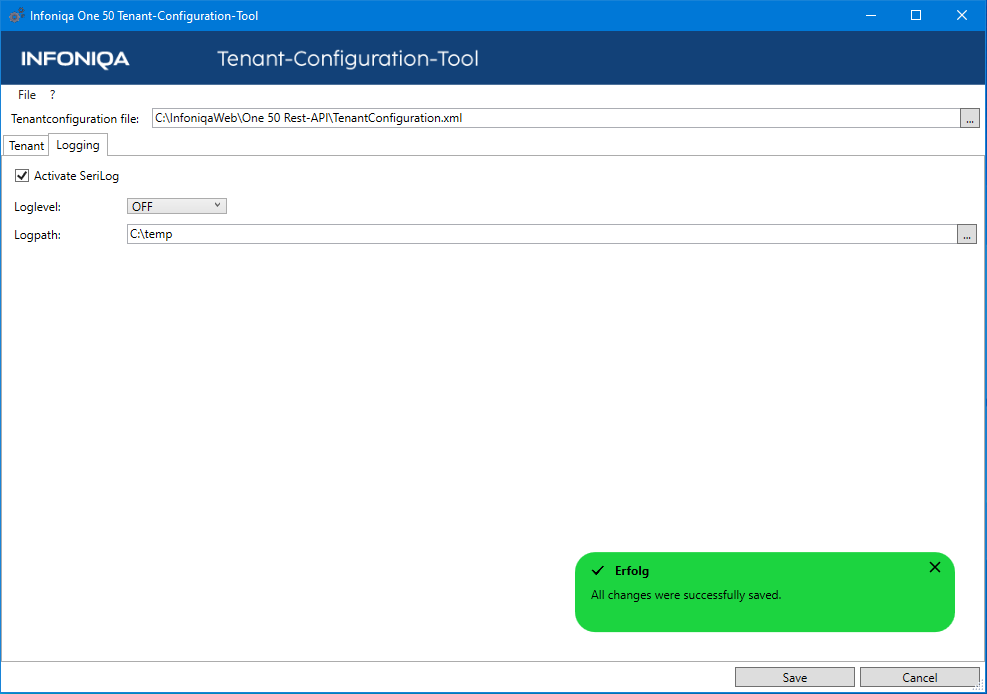Click the Tenantconfiguration file label

74,119
